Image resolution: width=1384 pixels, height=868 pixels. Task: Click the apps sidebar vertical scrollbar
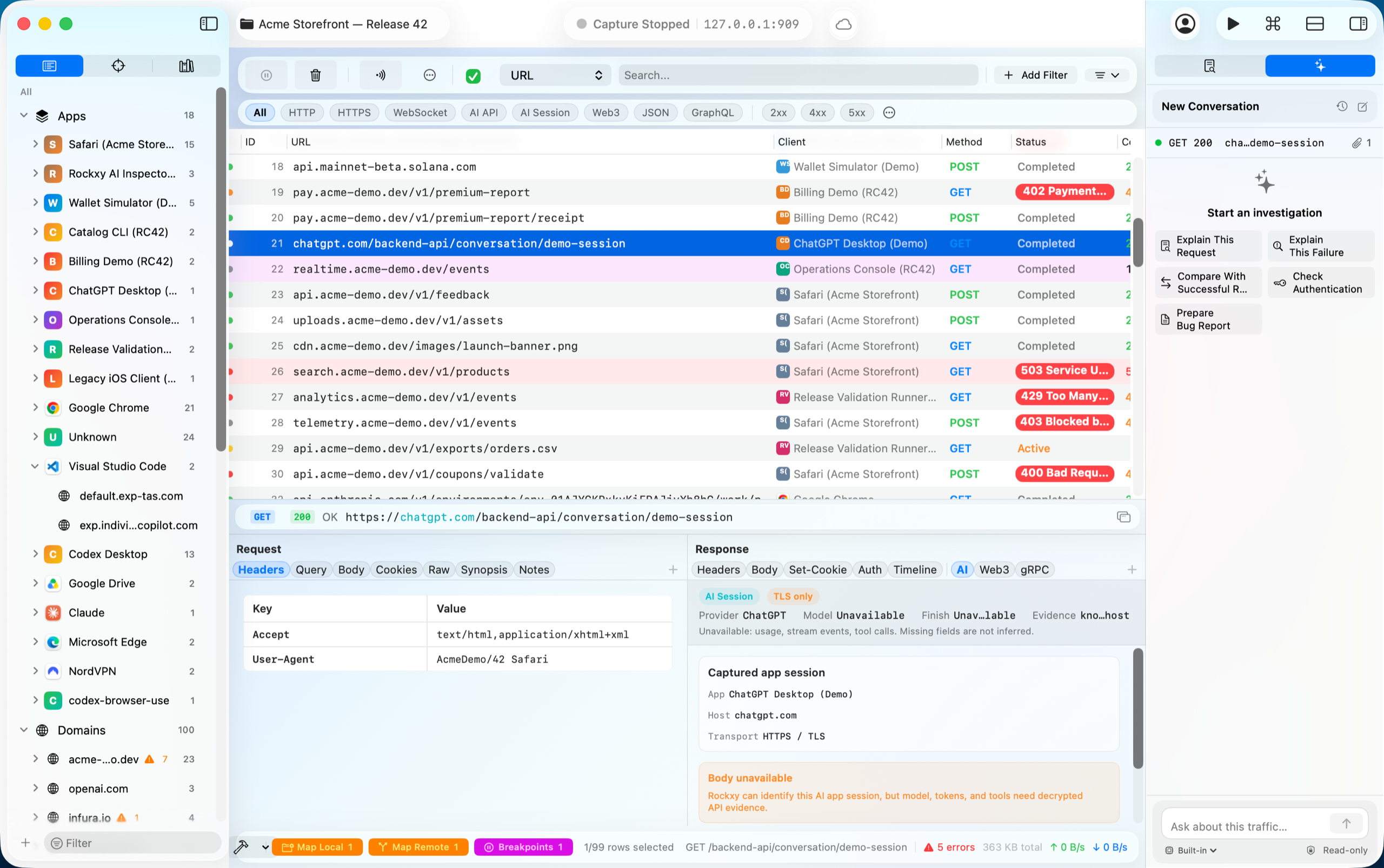click(x=221, y=269)
